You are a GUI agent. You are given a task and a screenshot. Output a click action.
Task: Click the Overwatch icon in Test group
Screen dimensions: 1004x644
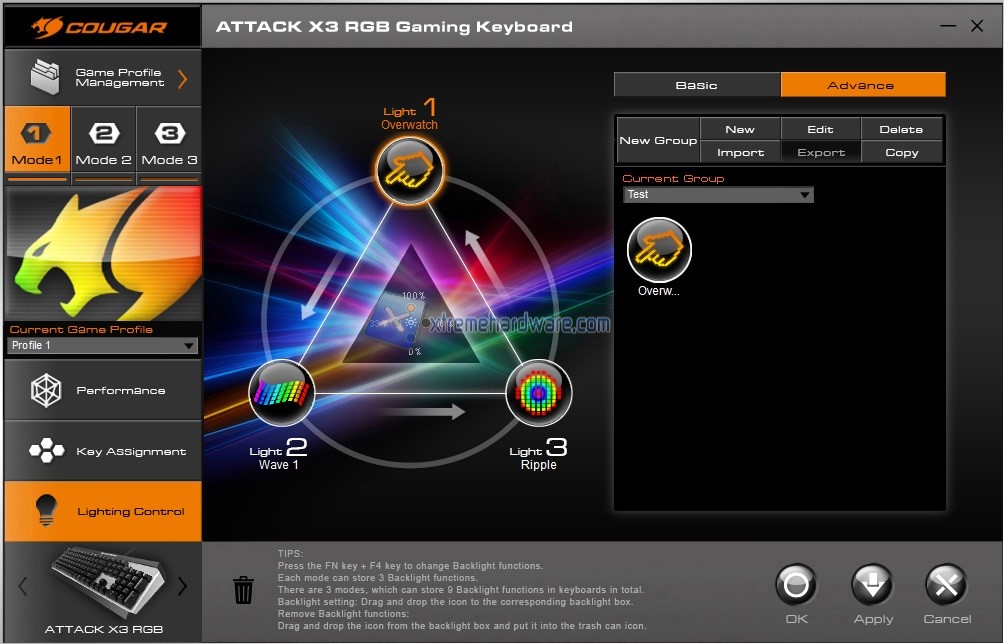click(x=659, y=250)
